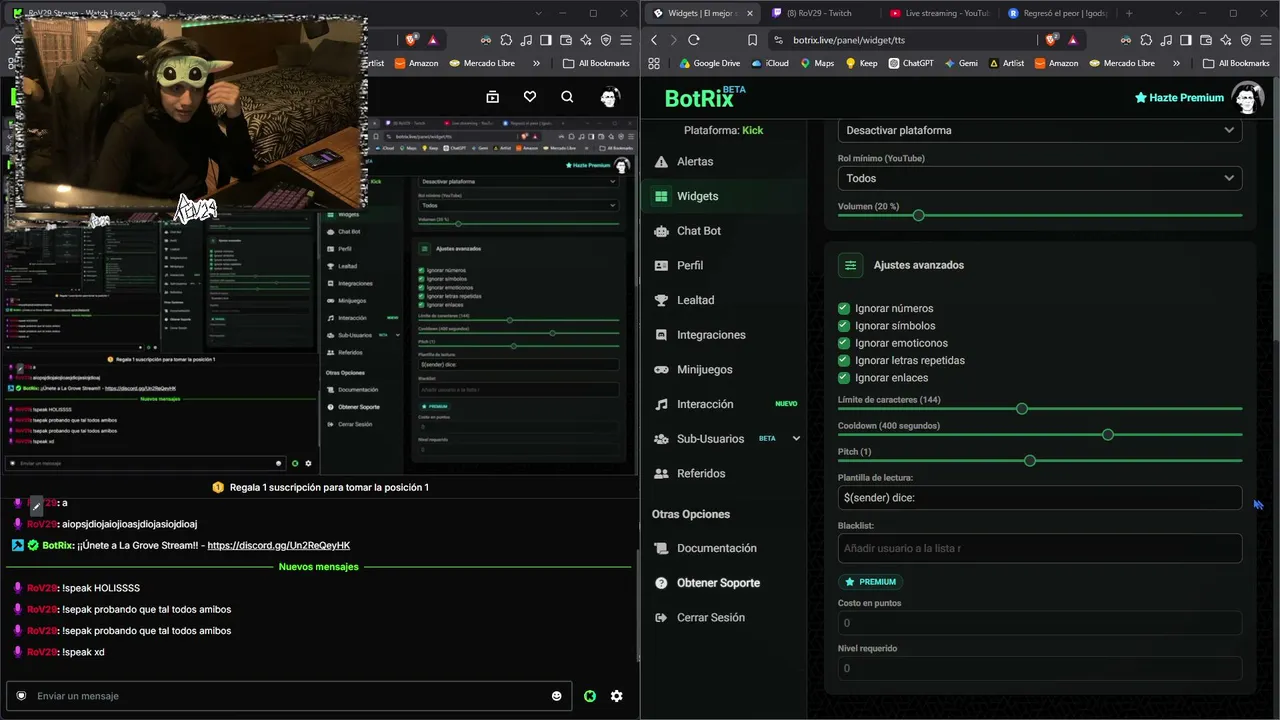Viewport: 1280px width, 720px height.
Task: Open the emoji picker in Kick chat
Action: (x=557, y=696)
